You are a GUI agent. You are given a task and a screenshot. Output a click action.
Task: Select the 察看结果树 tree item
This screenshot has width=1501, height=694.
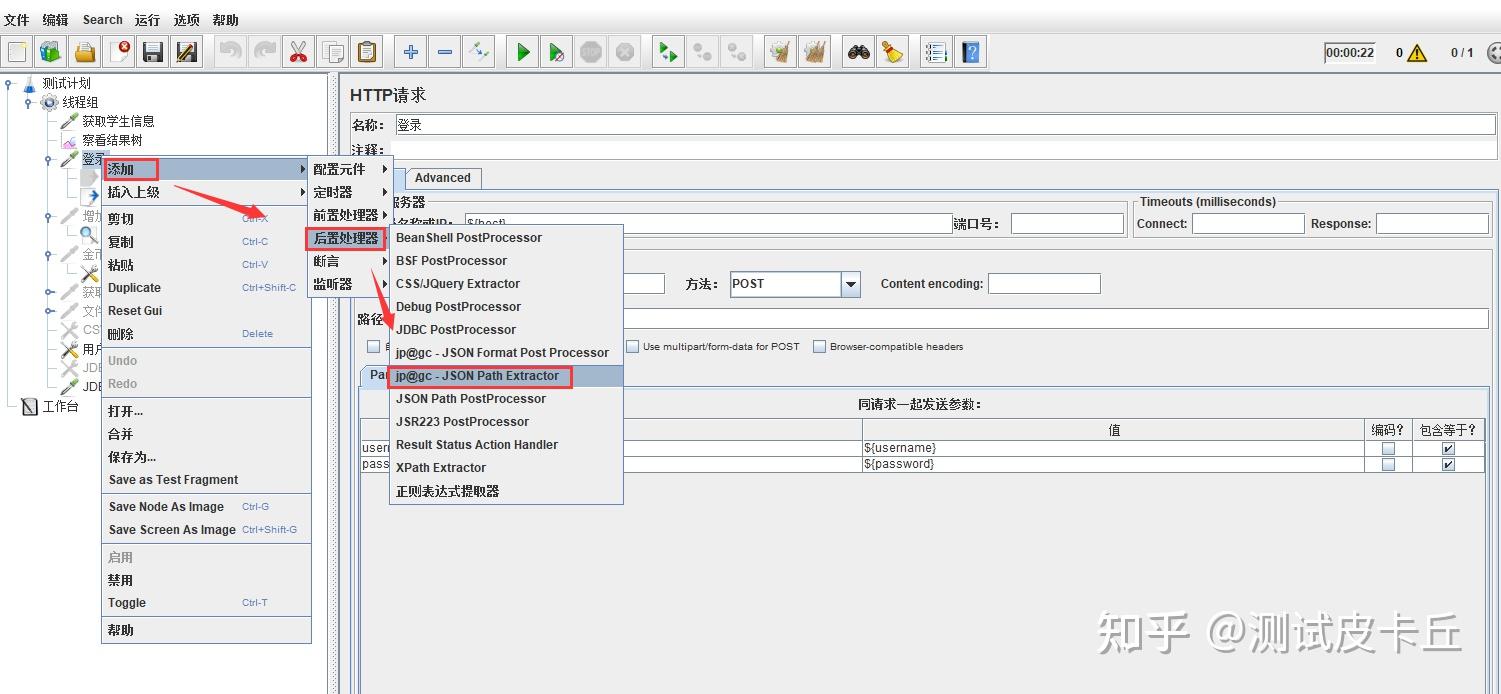point(112,141)
